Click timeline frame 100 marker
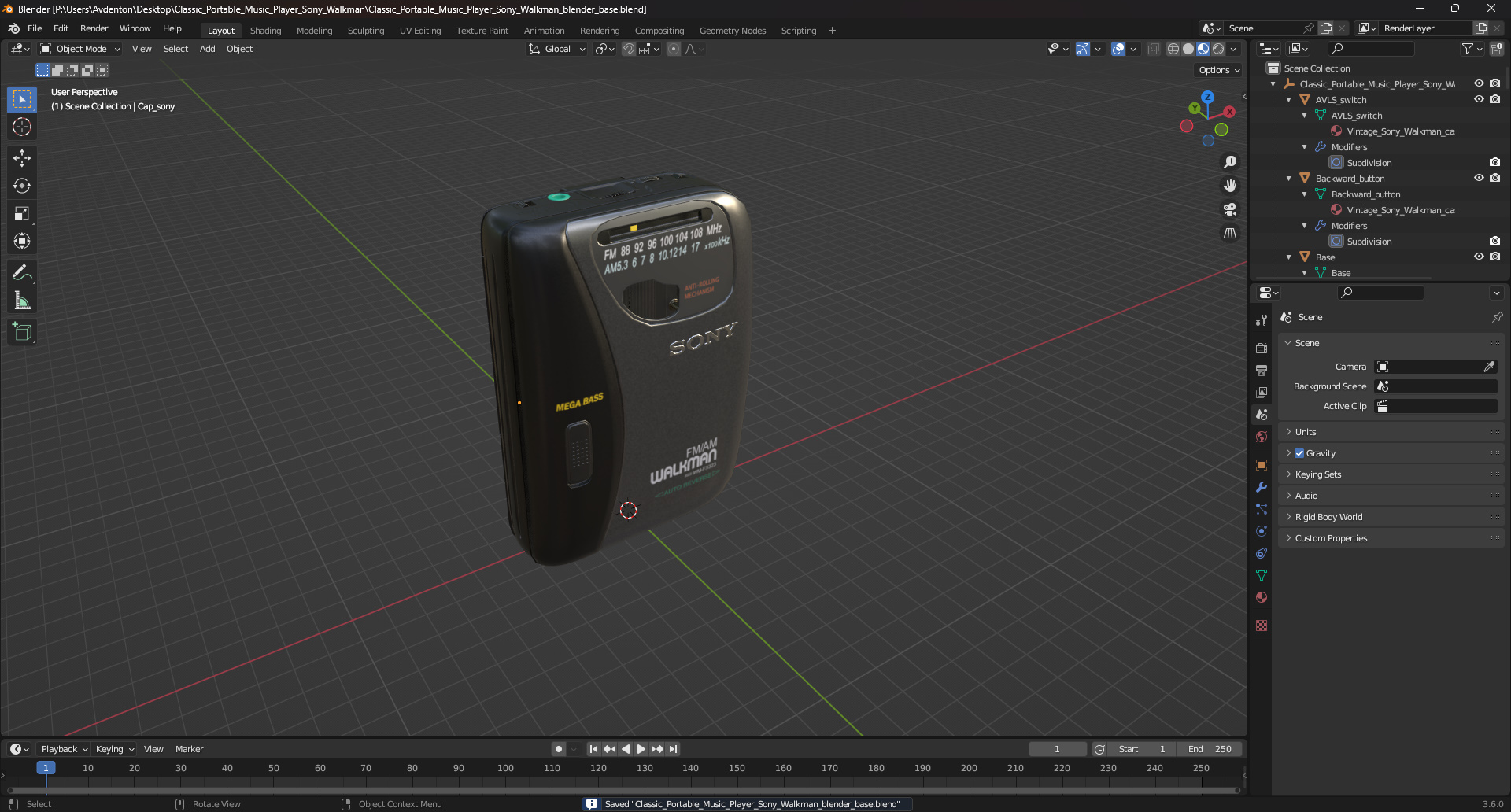 pos(505,768)
